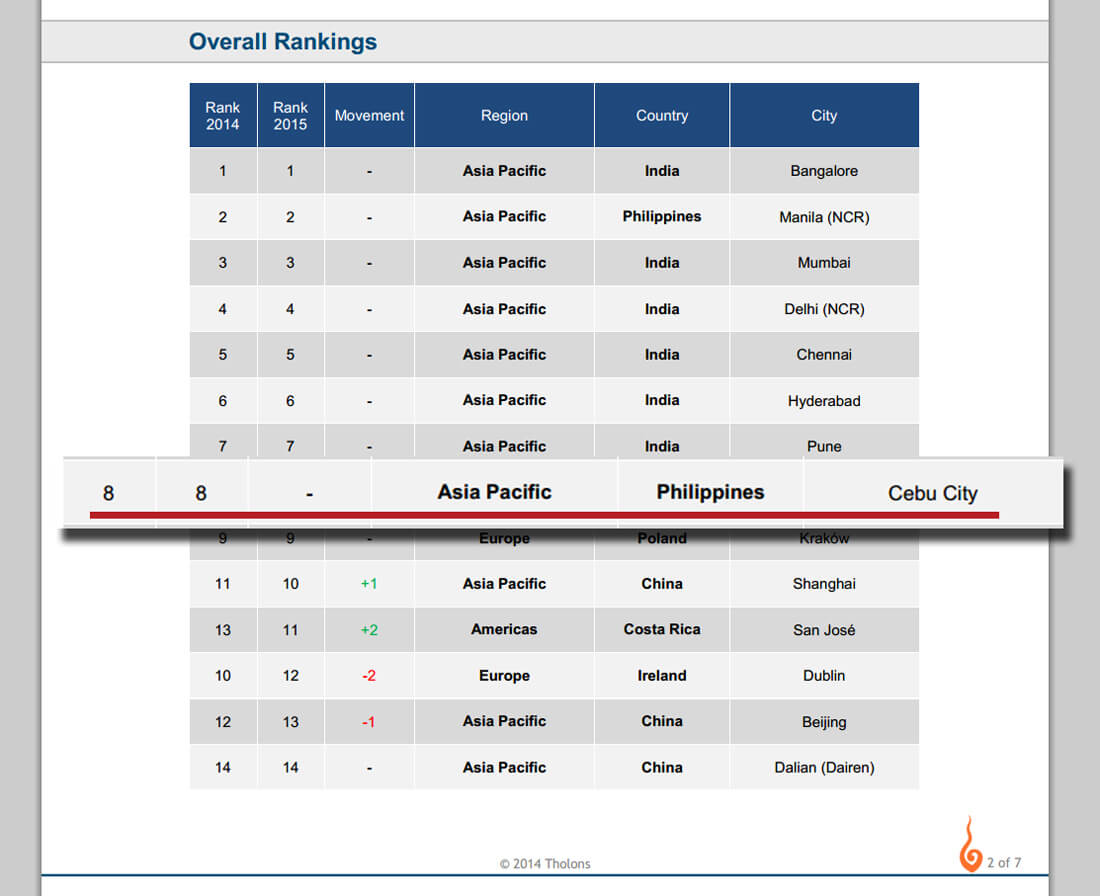
Task: Select the 'Hyderabad' city cell
Action: click(824, 401)
